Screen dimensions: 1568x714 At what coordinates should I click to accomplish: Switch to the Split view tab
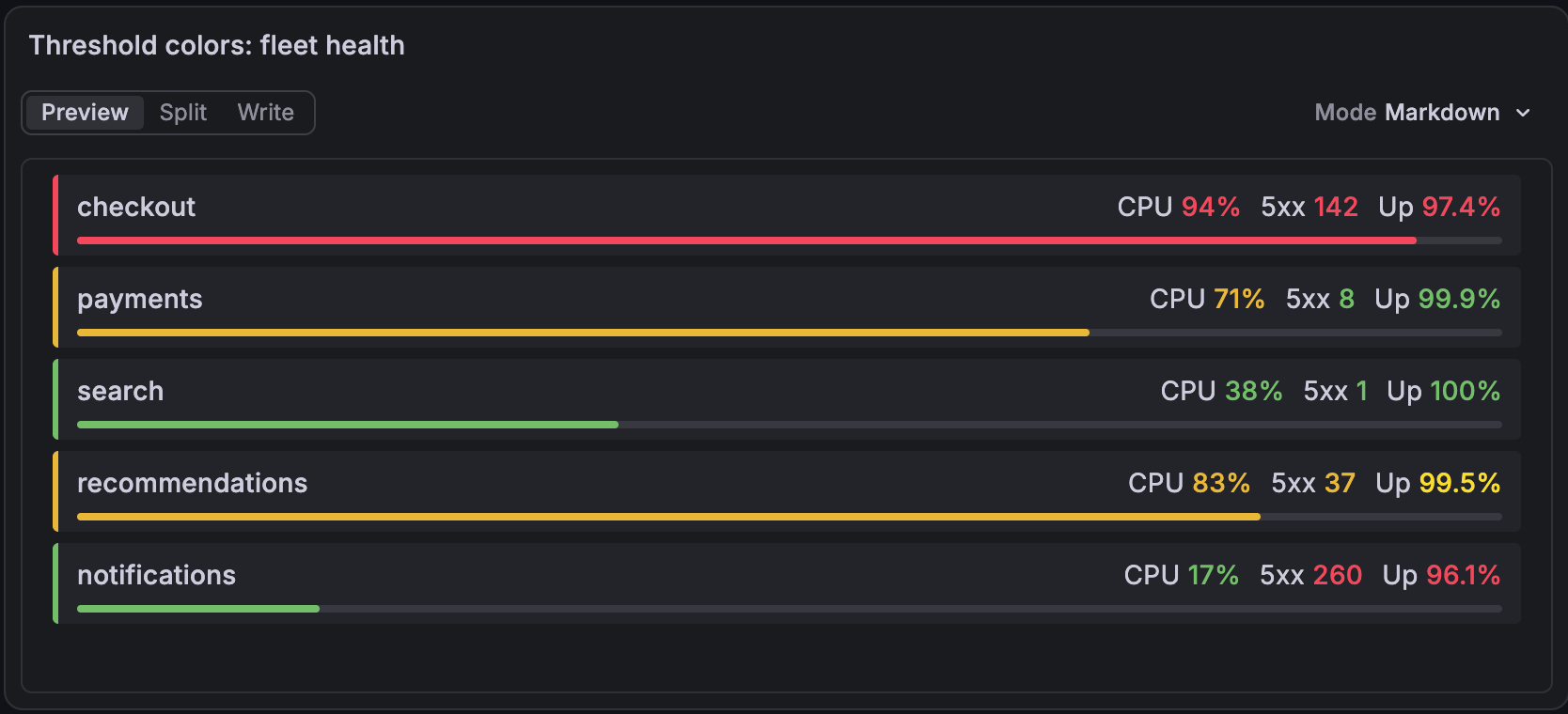coord(183,113)
